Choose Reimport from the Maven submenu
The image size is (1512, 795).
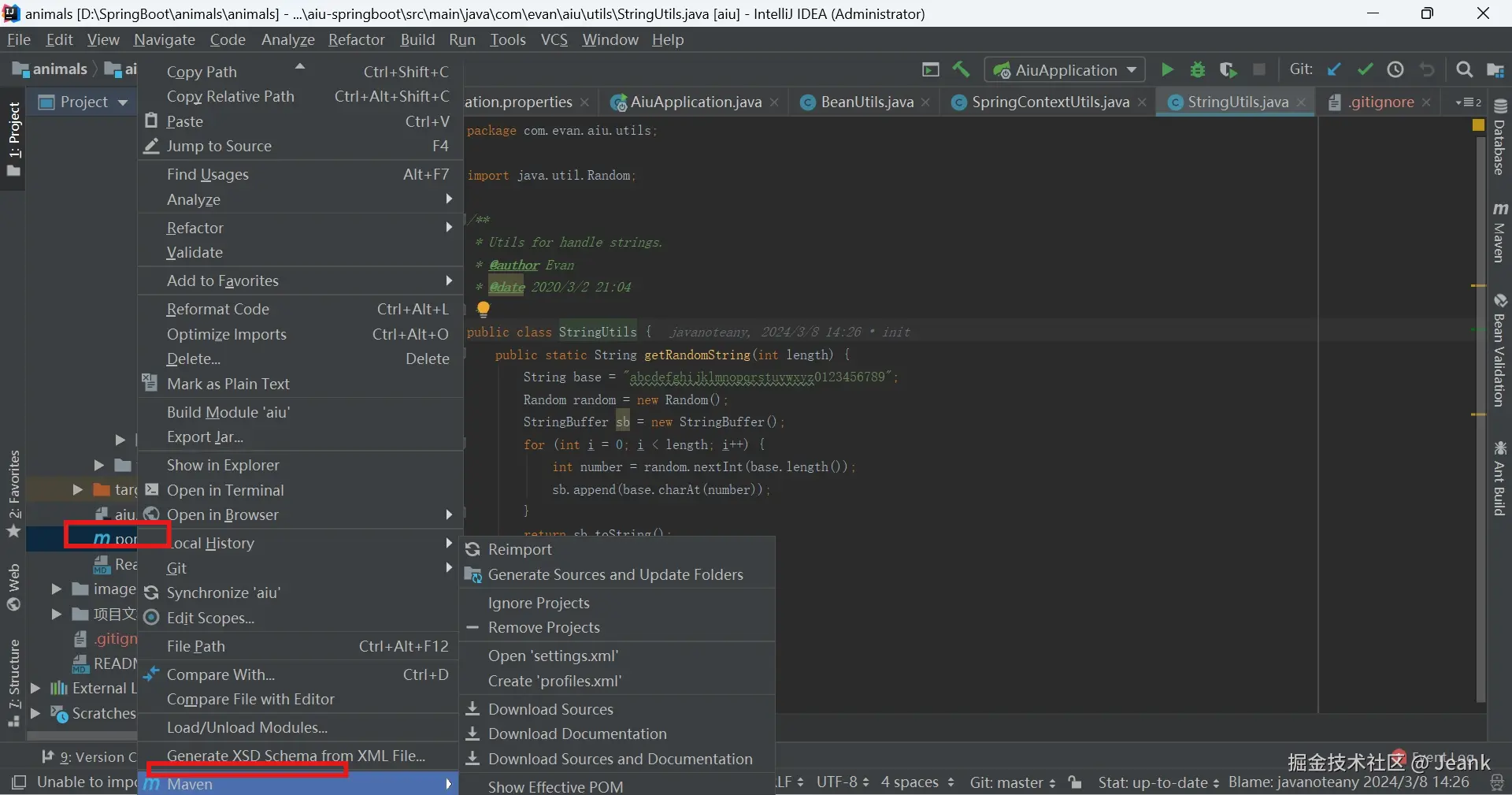617,549
